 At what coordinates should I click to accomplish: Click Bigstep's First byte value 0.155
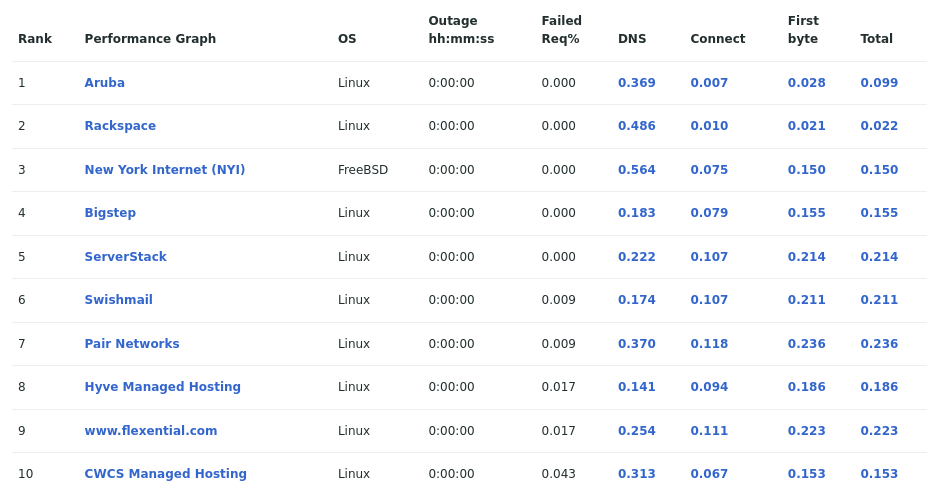807,212
